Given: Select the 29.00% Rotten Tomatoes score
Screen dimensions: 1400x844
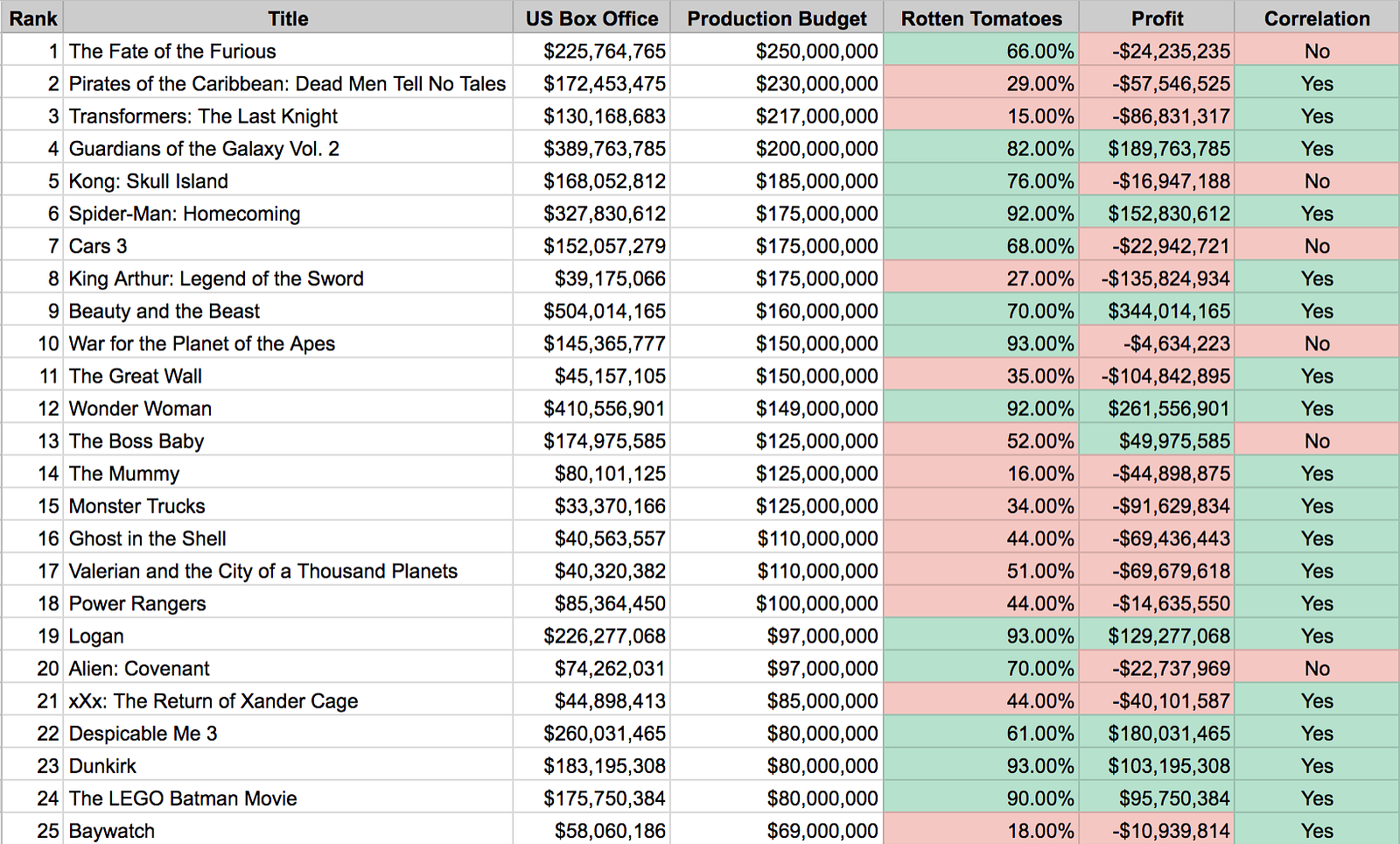Looking at the screenshot, I should (x=981, y=83).
